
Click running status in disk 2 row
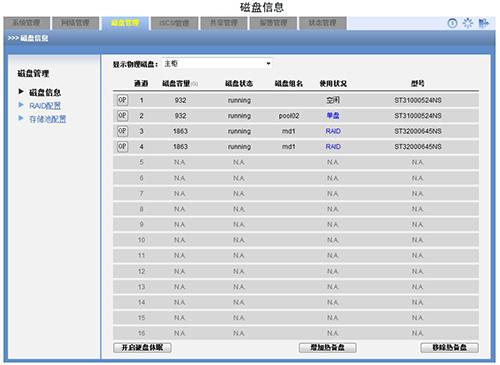pos(239,116)
